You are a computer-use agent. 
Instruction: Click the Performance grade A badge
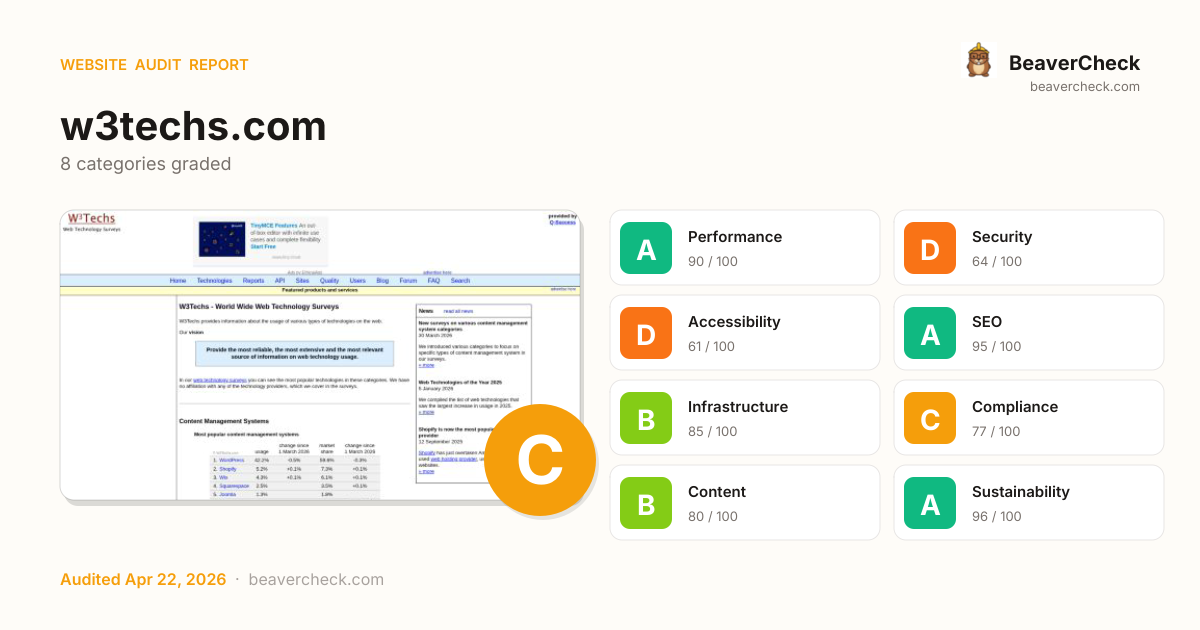click(x=646, y=248)
